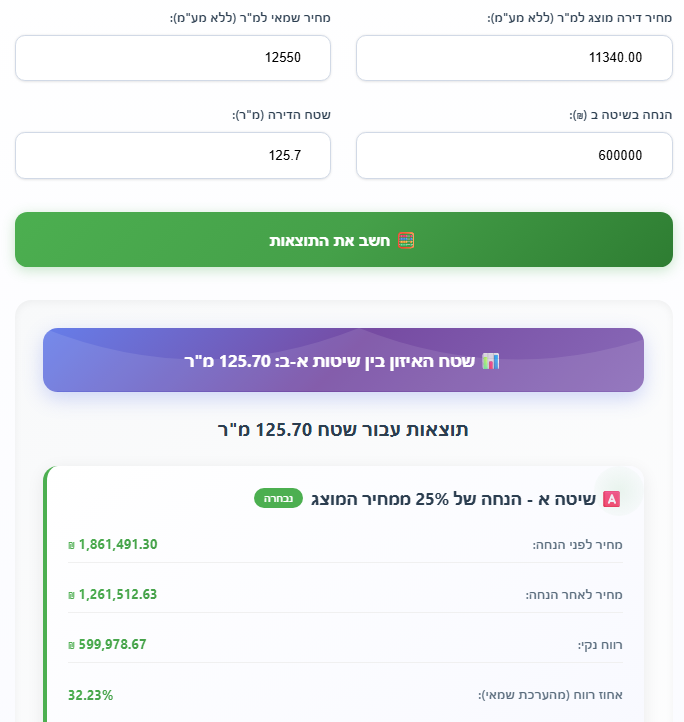Click the apartment area field showing 125.7
Viewport: 684px width, 722px height.
(173, 155)
